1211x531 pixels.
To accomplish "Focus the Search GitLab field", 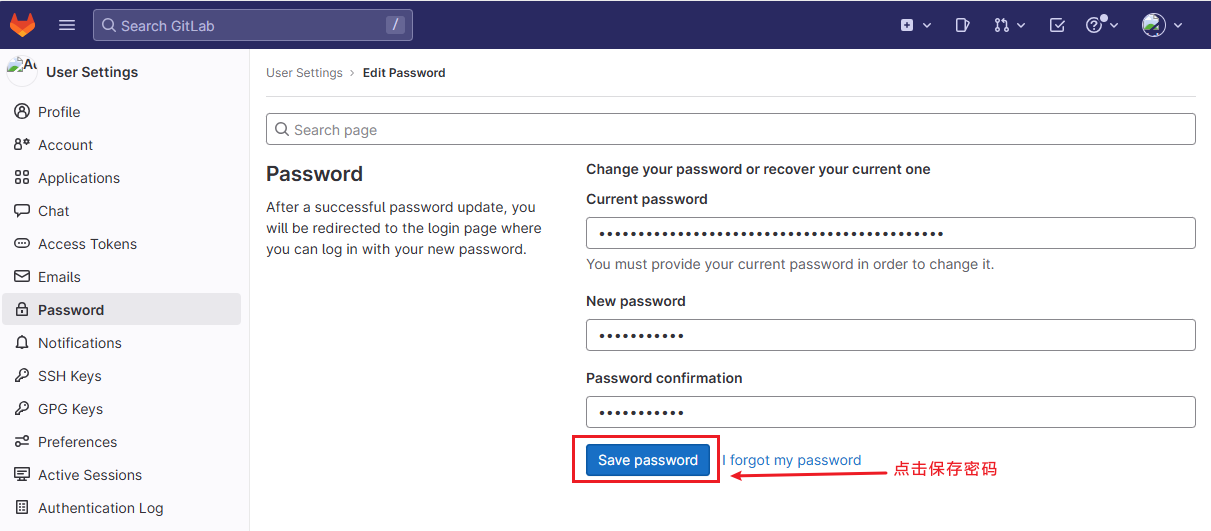I will (253, 25).
